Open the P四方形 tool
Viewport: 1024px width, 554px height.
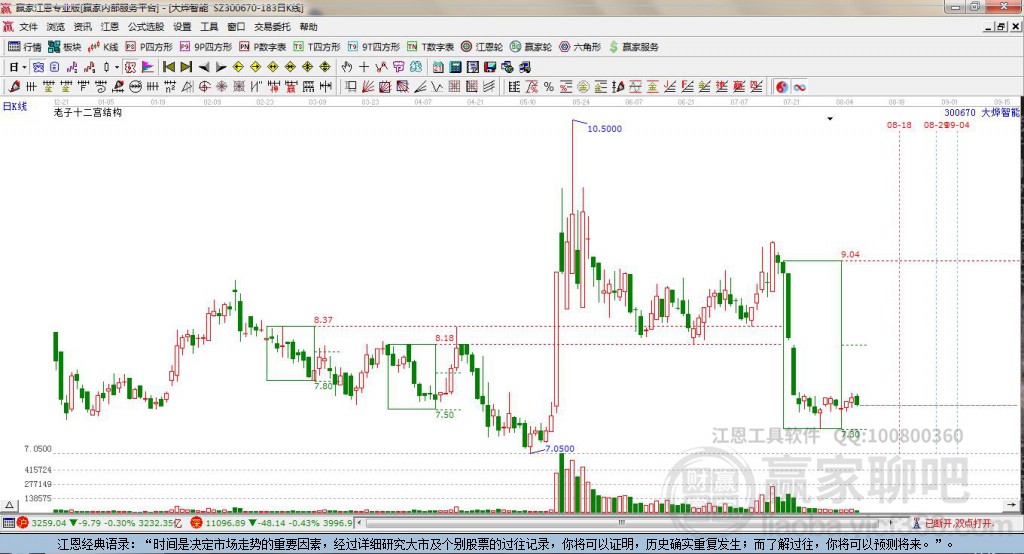click(x=149, y=47)
